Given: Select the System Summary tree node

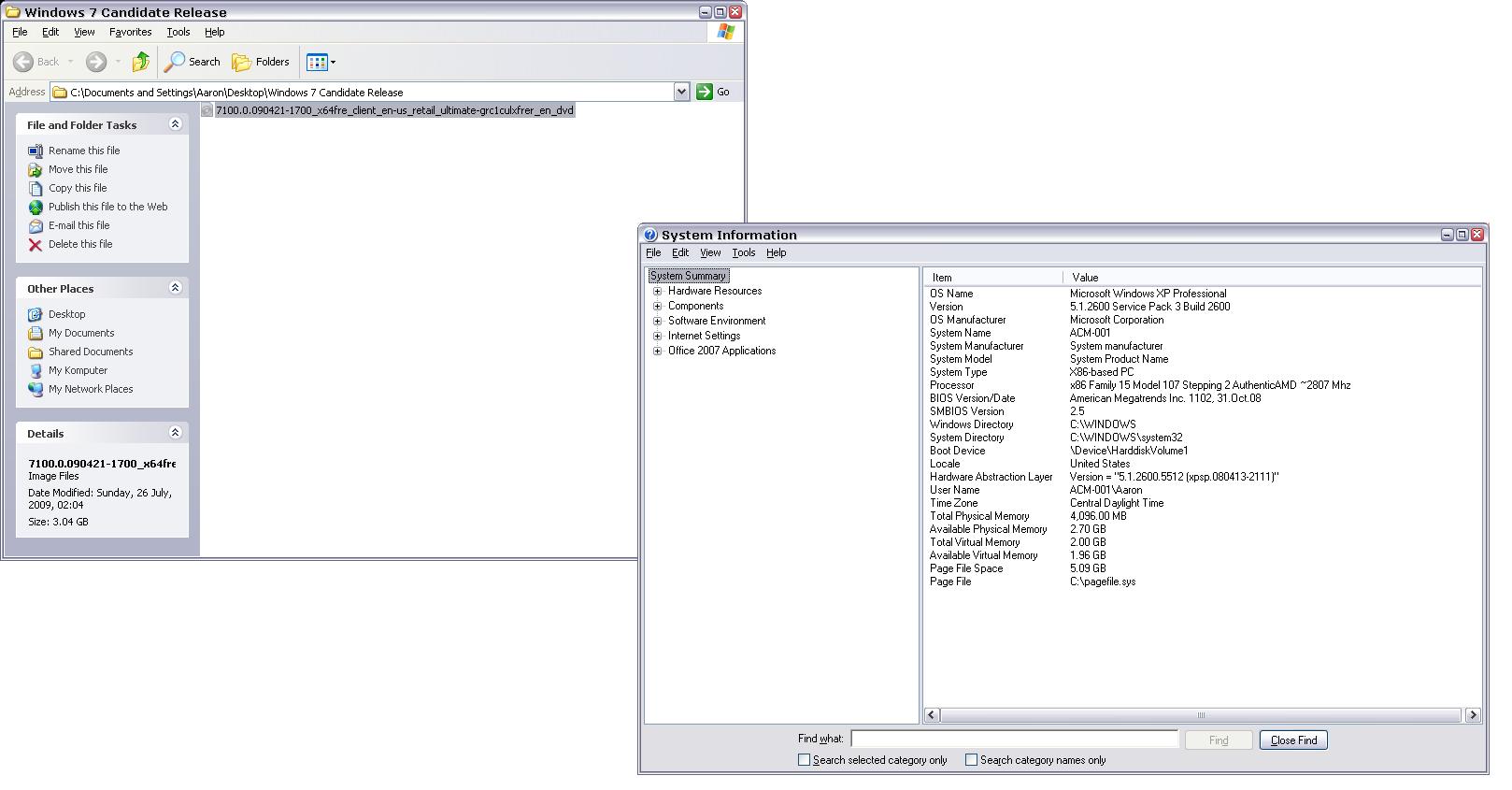Looking at the screenshot, I should [x=689, y=276].
